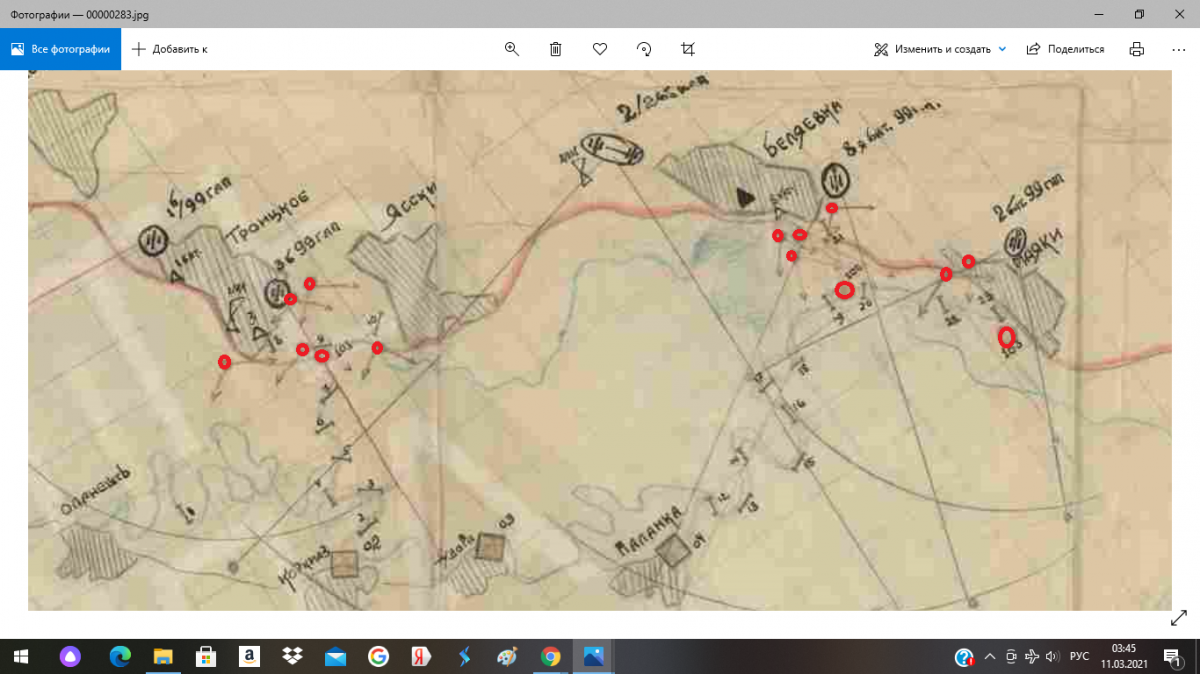The width and height of the screenshot is (1200, 674).
Task: Add photo to favorites with heart icon
Action: pos(600,49)
